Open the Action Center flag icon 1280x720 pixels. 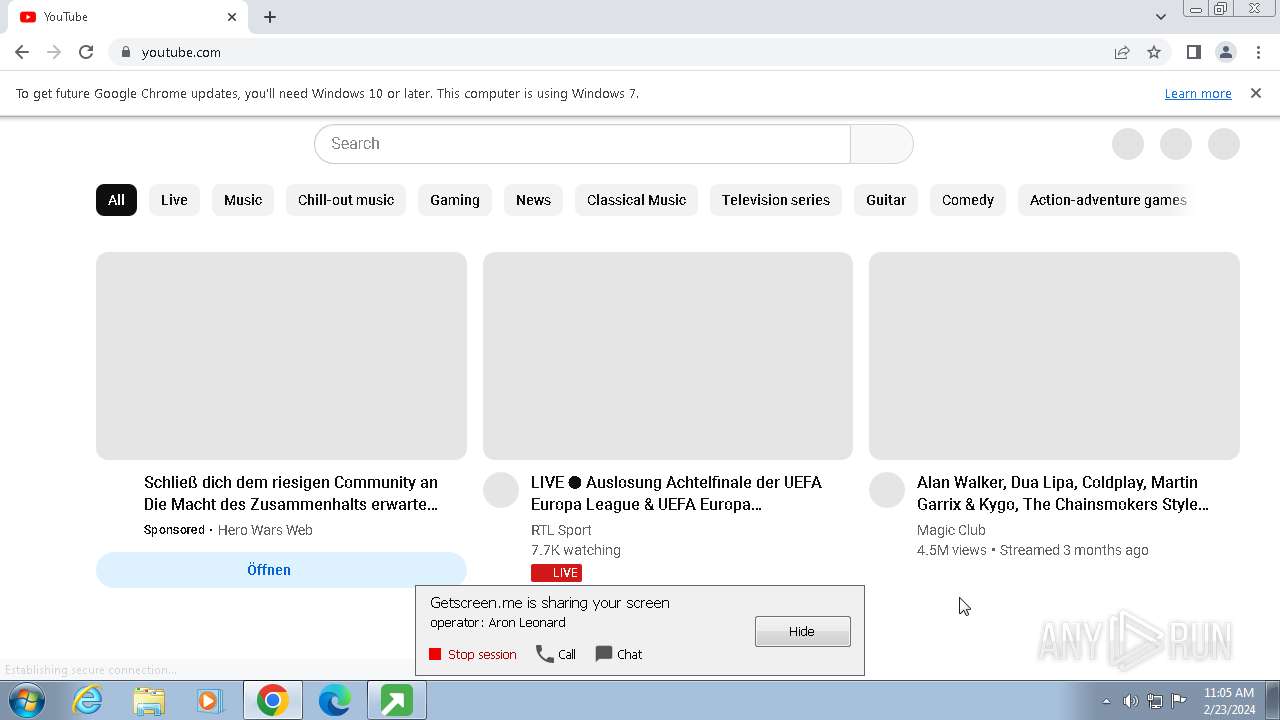tap(1179, 701)
